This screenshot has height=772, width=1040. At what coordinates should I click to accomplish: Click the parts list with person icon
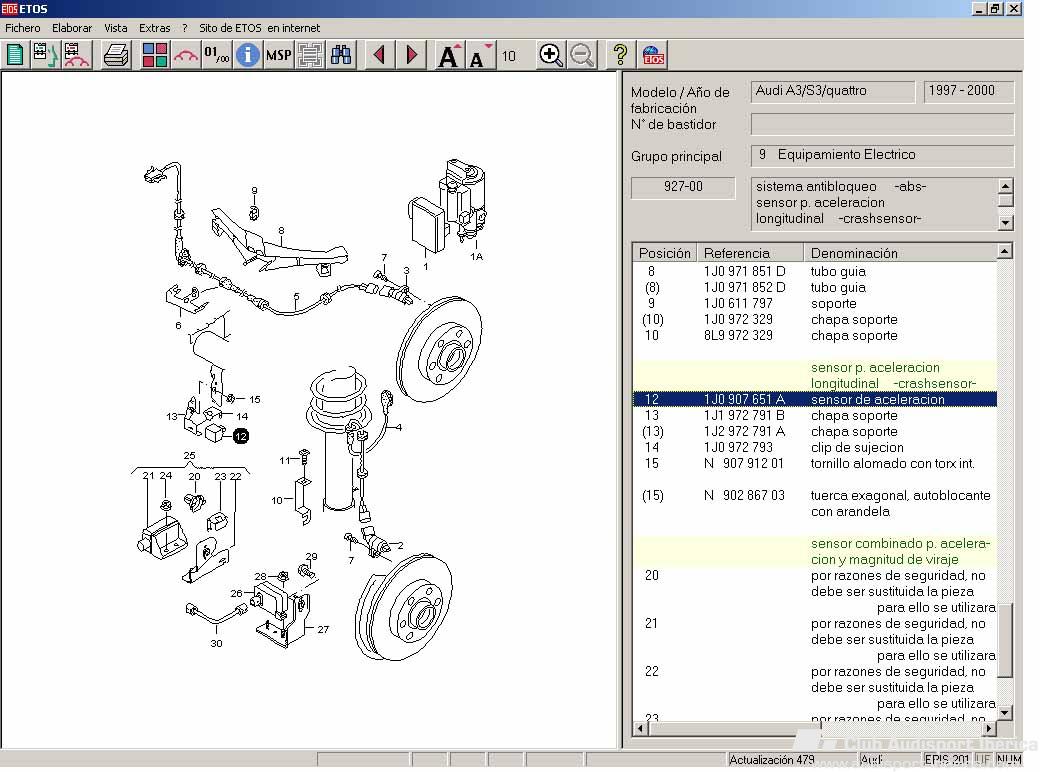pos(45,55)
